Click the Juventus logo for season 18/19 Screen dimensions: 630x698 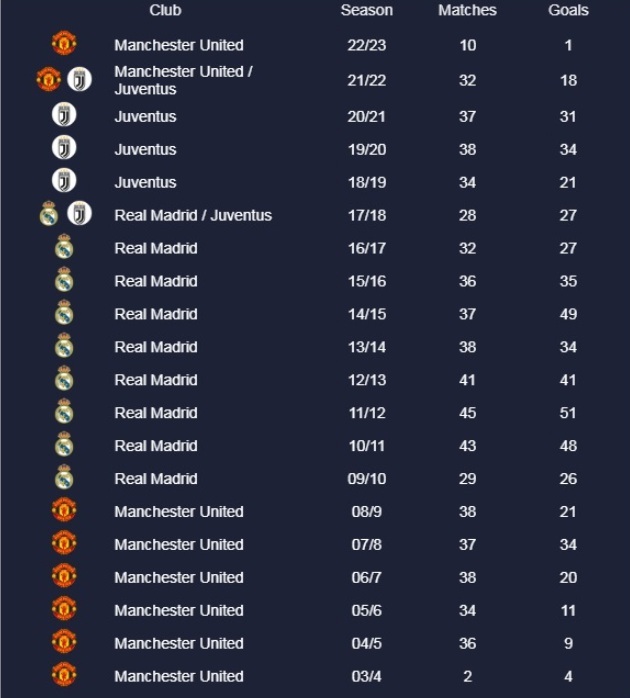tap(64, 182)
